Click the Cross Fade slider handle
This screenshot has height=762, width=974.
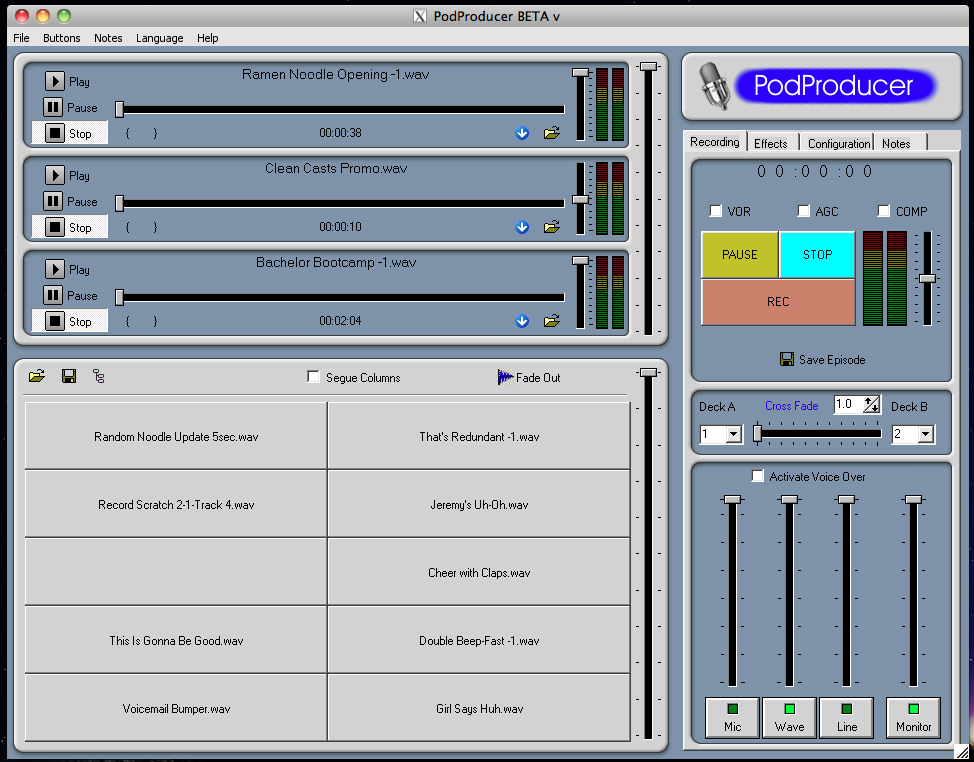point(757,433)
